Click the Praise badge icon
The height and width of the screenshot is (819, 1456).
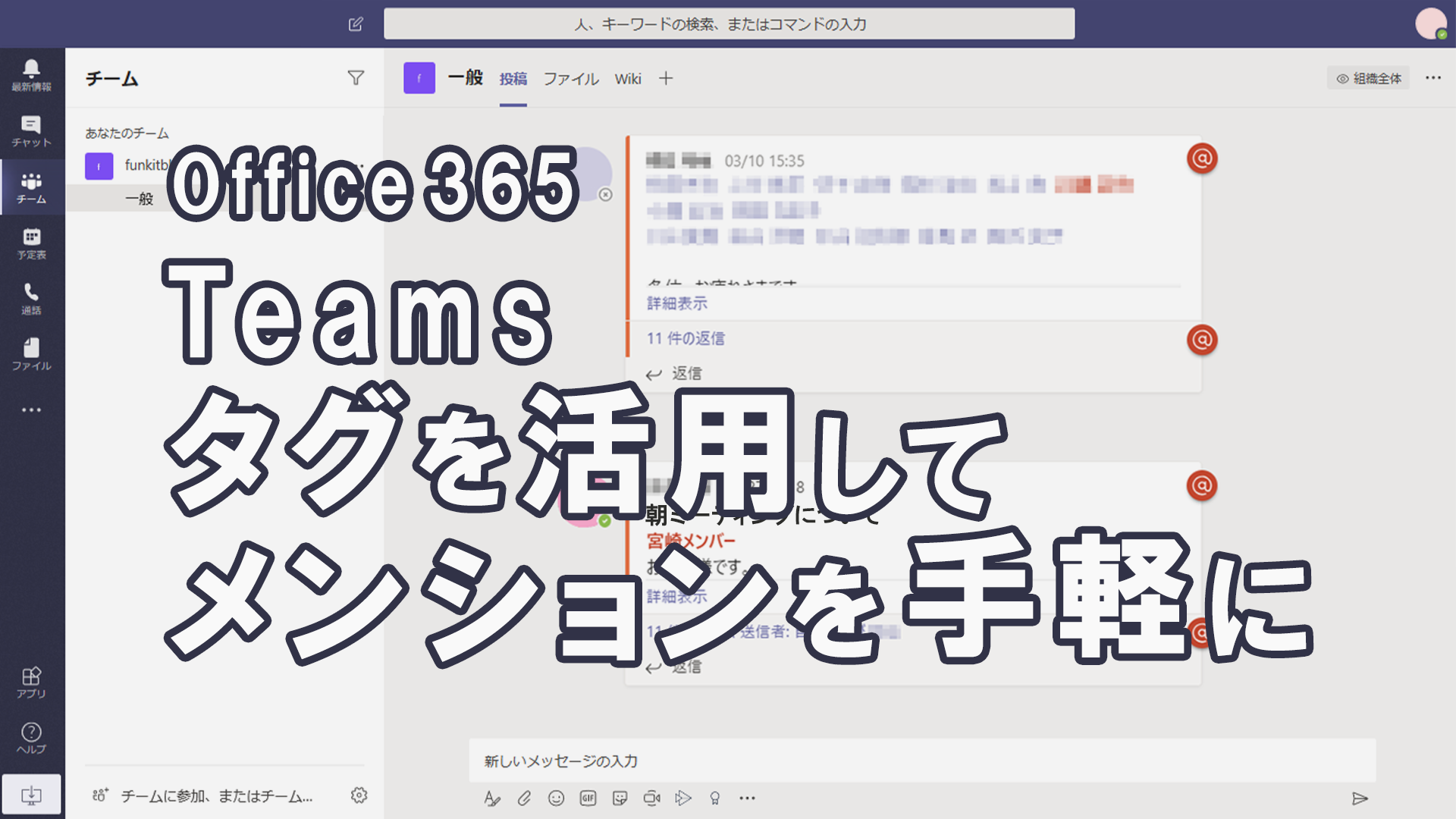tap(714, 798)
